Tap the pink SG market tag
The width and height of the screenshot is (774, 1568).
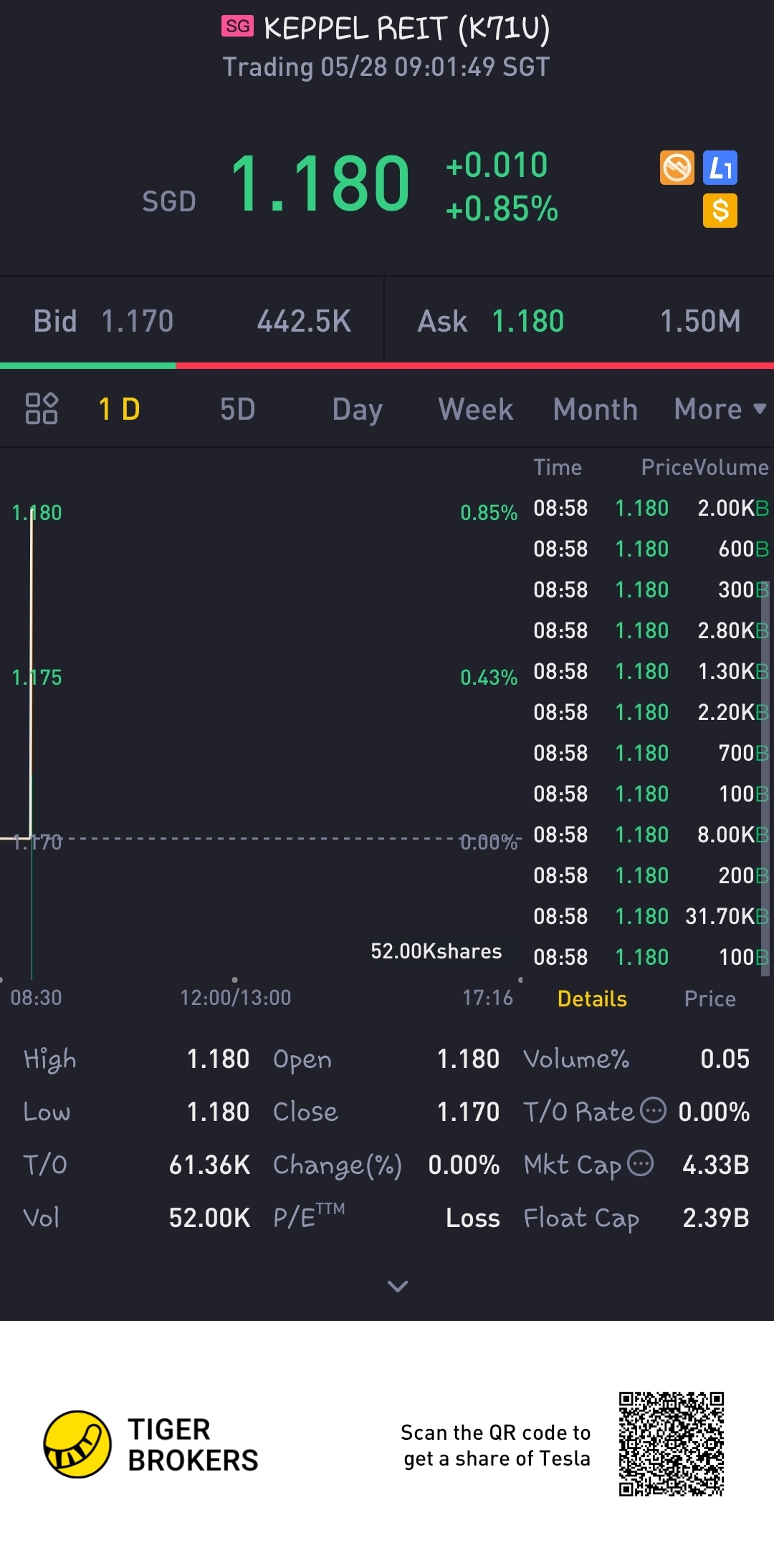[237, 27]
